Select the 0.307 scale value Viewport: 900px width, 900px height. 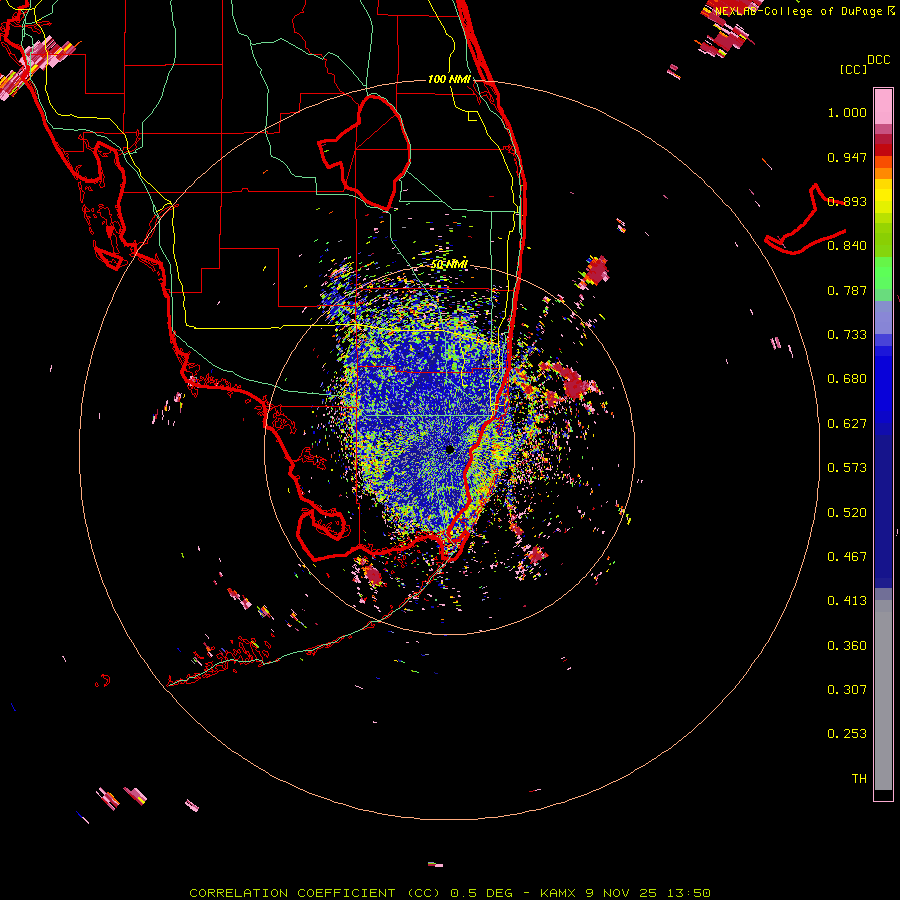coord(847,690)
